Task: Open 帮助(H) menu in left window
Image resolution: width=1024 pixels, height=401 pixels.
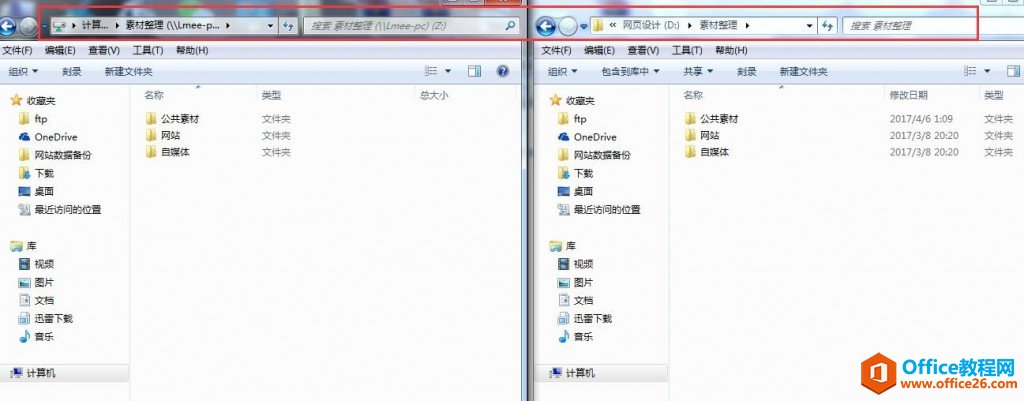Action: (192, 50)
